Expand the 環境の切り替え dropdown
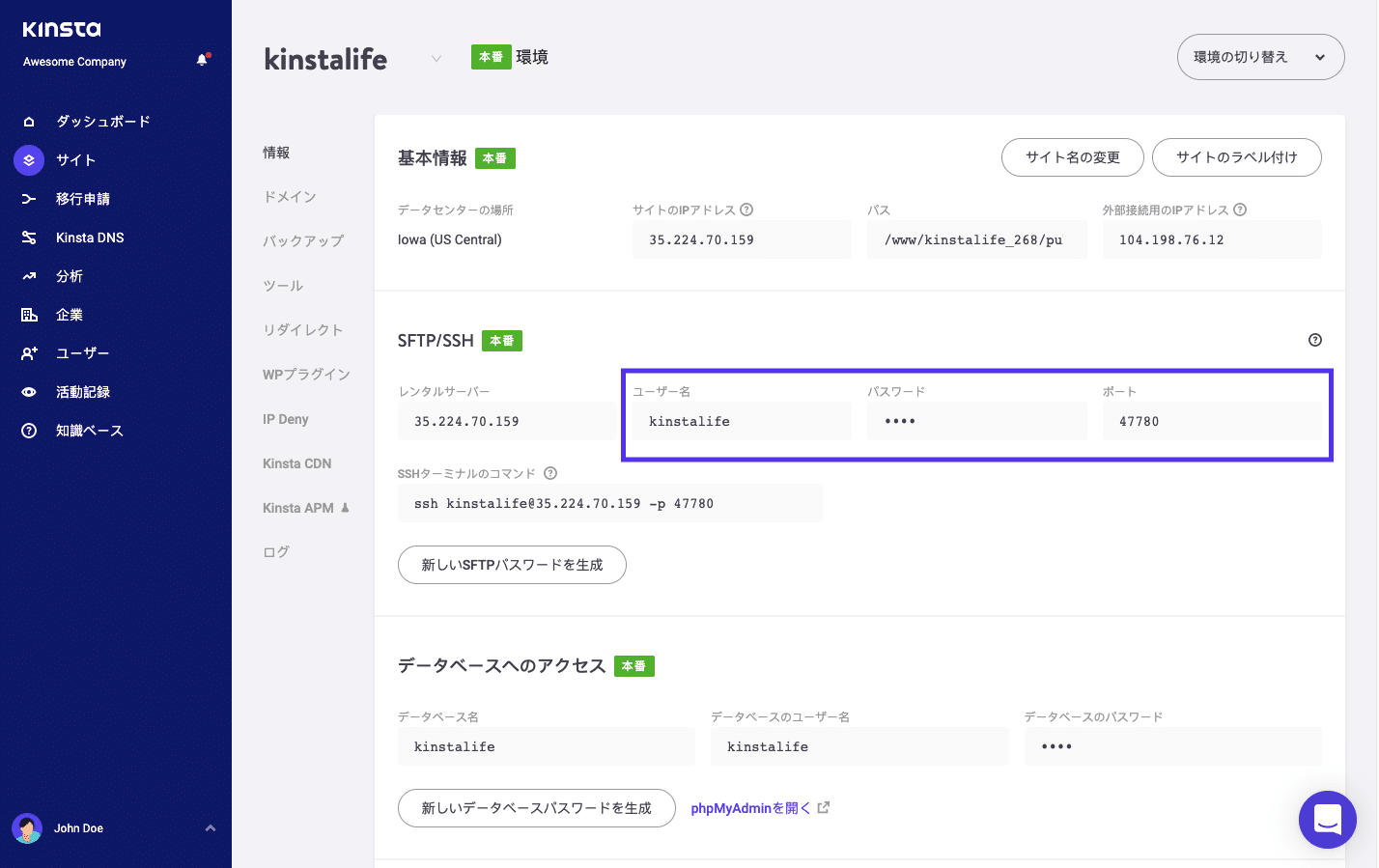 click(1260, 57)
